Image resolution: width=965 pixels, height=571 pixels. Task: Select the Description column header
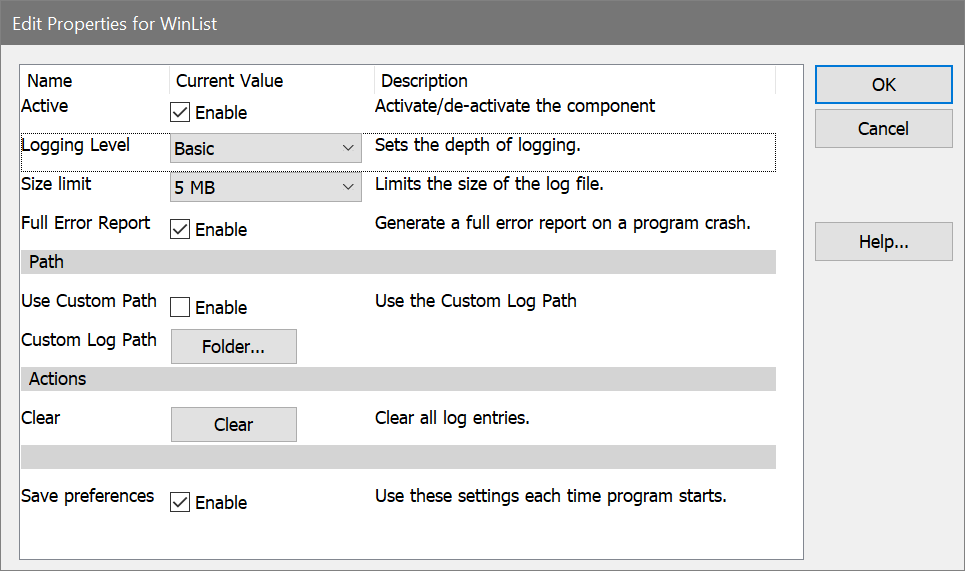pyautogui.click(x=425, y=81)
